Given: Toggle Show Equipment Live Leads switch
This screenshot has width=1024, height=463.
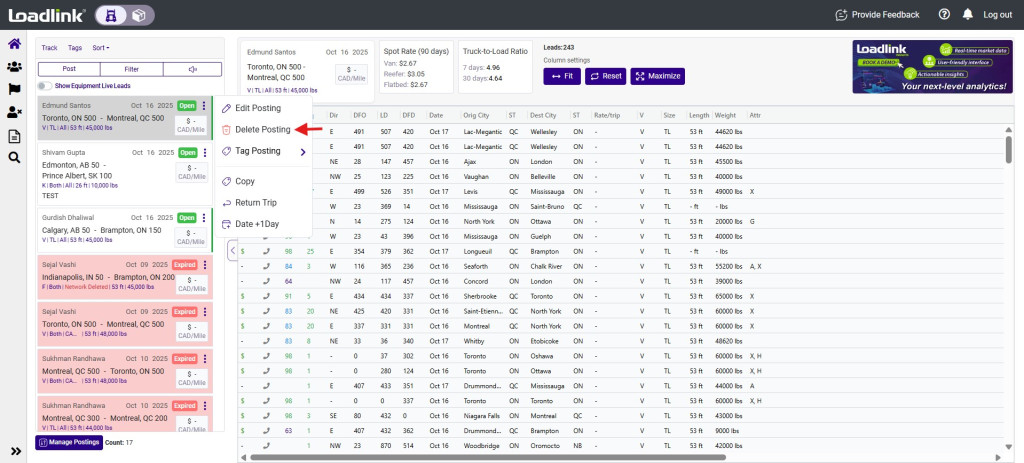Looking at the screenshot, I should [45, 86].
